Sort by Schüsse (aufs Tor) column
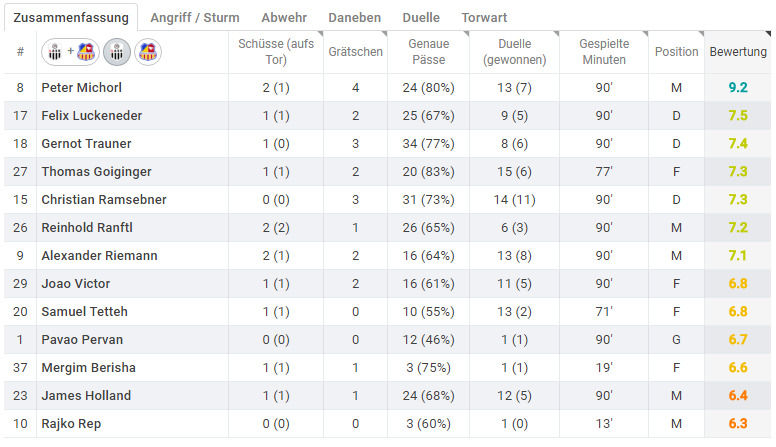The image size is (776, 447). 276,52
